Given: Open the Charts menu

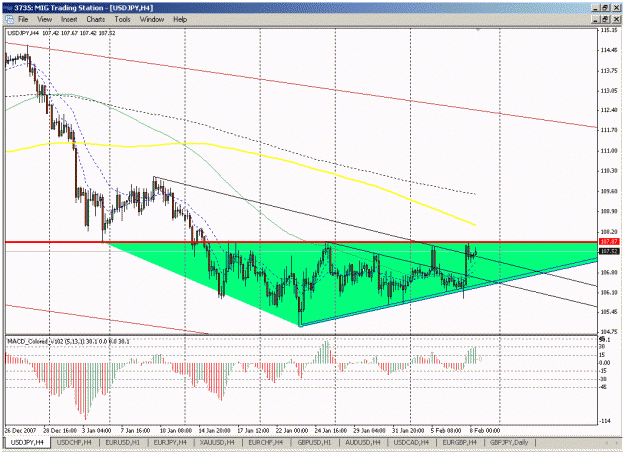Looking at the screenshot, I should point(96,19).
